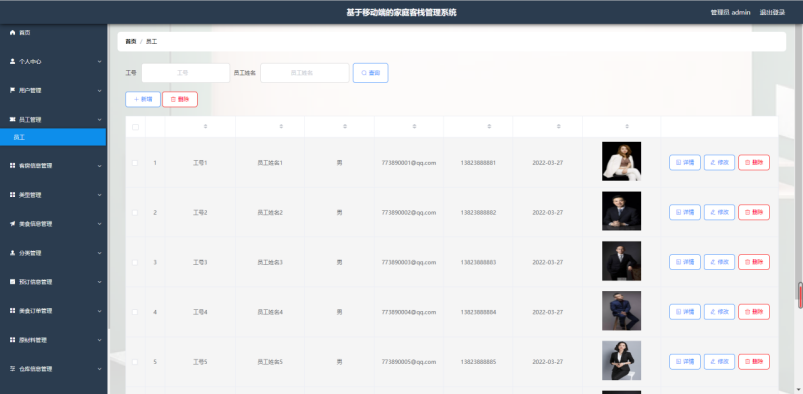Select the 员工 submenu item
This screenshot has width=803, height=394.
[53, 137]
